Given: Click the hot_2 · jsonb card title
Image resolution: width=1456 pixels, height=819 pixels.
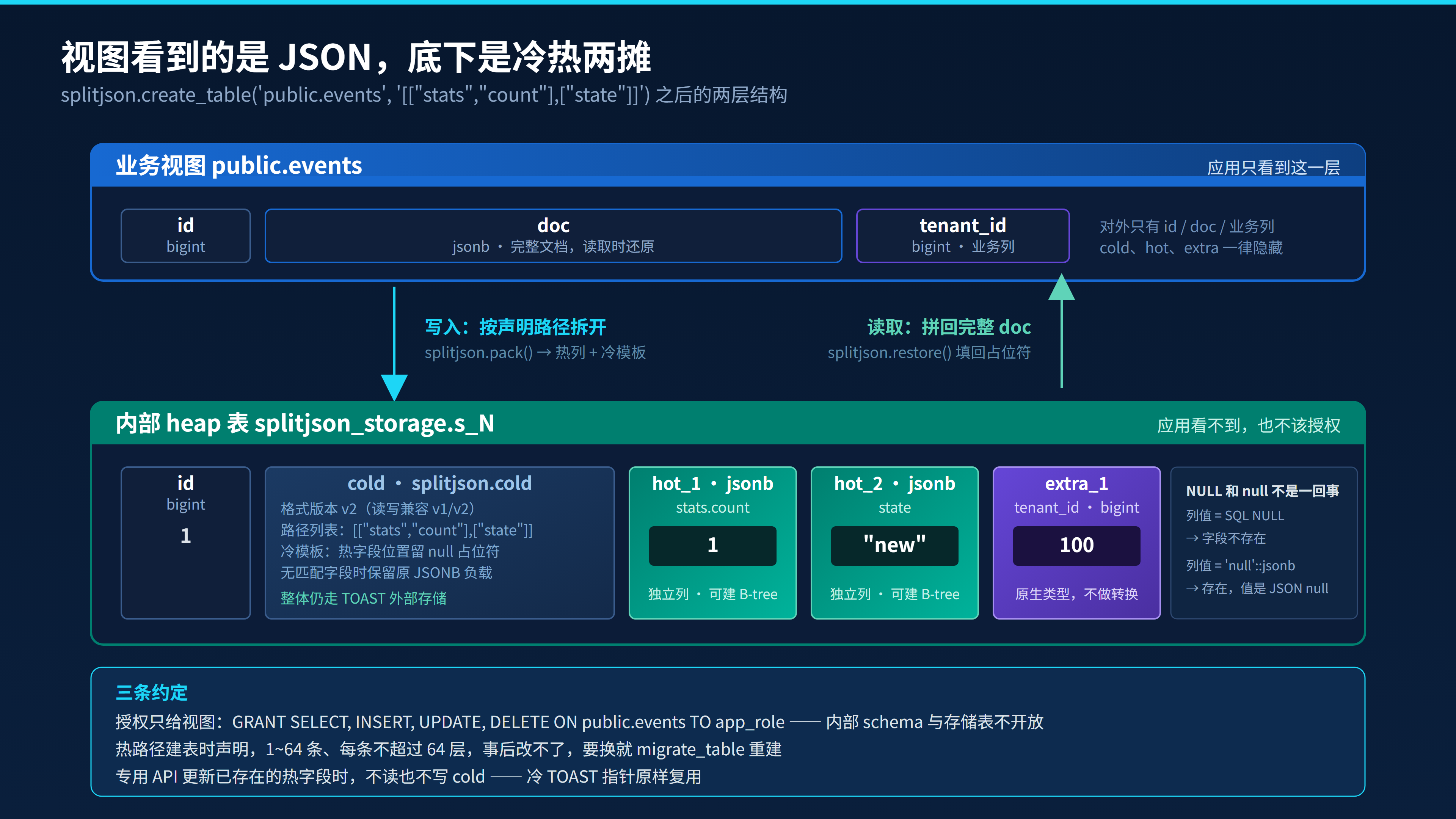Looking at the screenshot, I should (x=895, y=484).
